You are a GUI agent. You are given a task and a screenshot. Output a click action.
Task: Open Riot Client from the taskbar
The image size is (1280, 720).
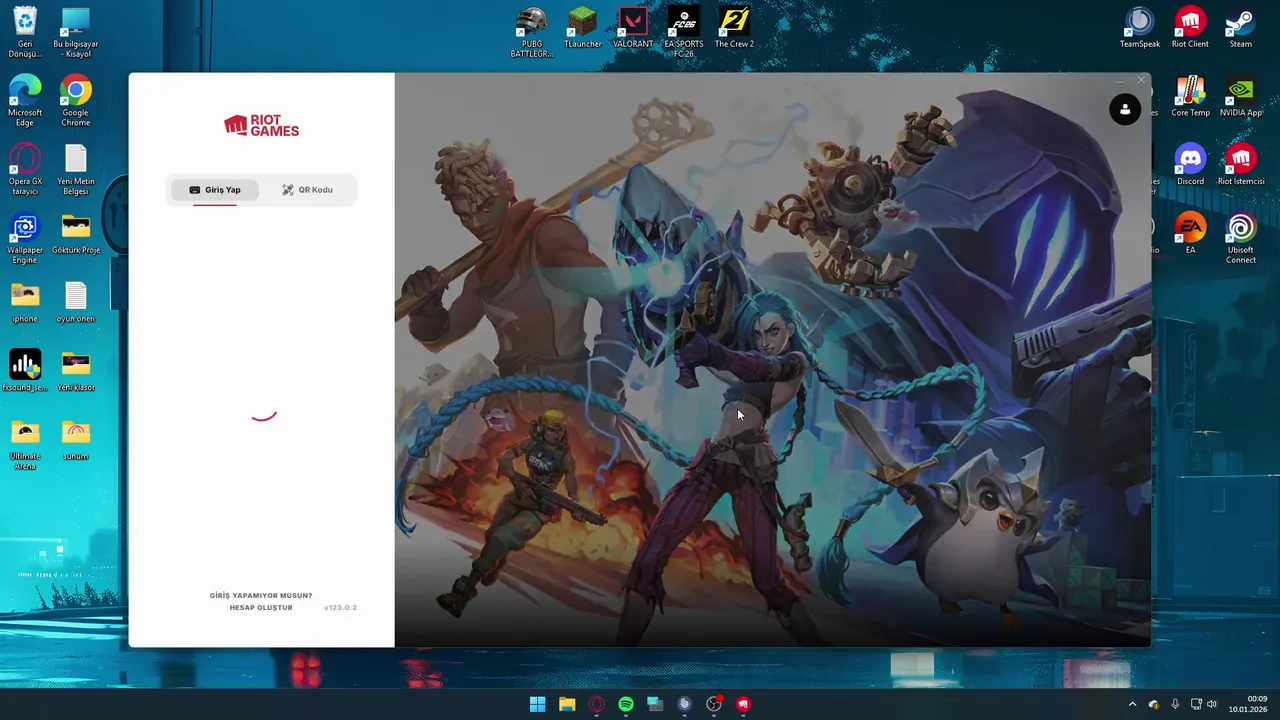click(743, 704)
